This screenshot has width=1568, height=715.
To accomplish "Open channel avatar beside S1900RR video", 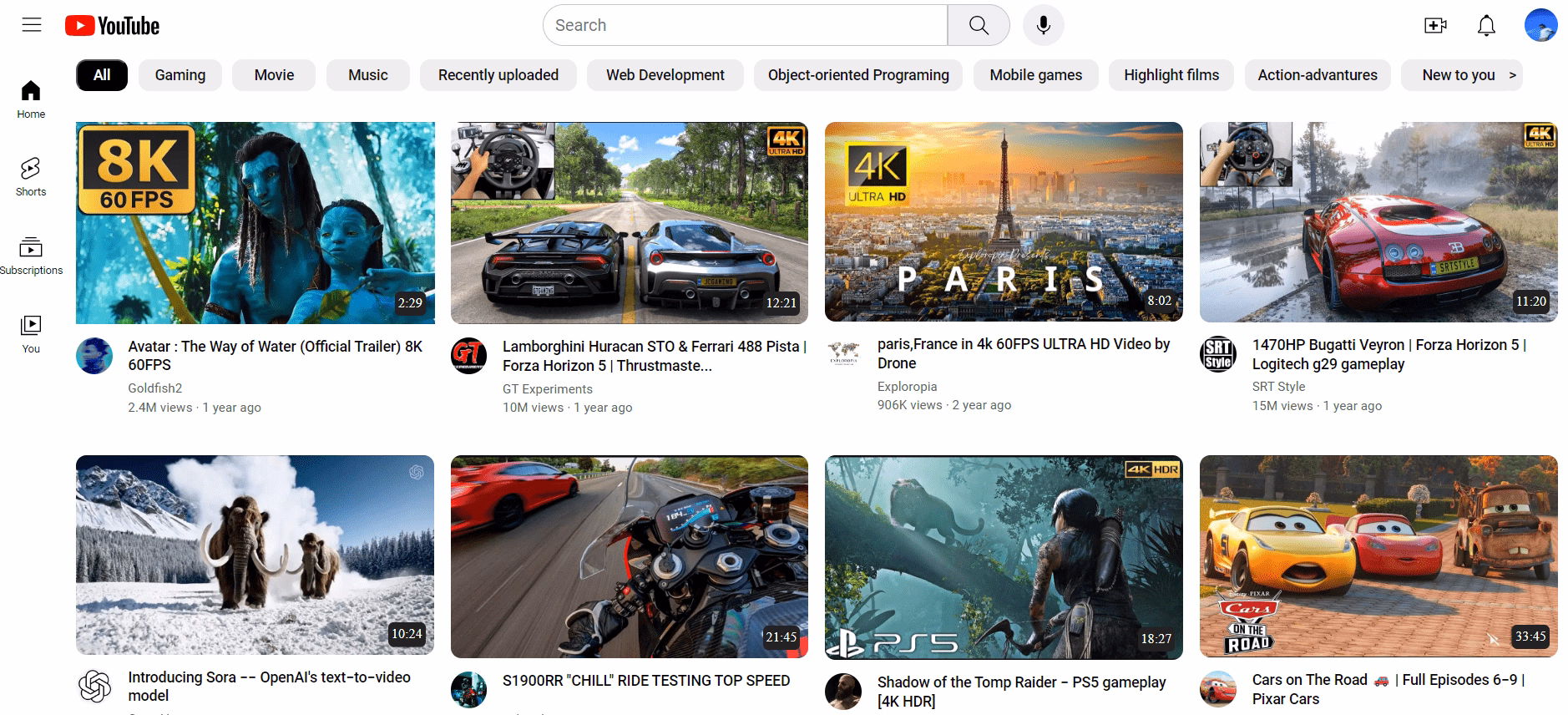I will pos(468,690).
